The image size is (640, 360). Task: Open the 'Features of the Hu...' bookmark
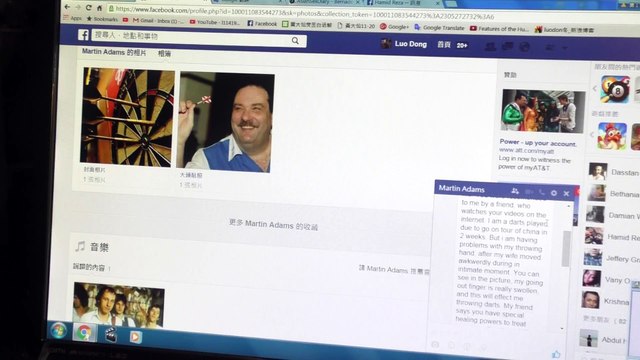(x=499, y=29)
